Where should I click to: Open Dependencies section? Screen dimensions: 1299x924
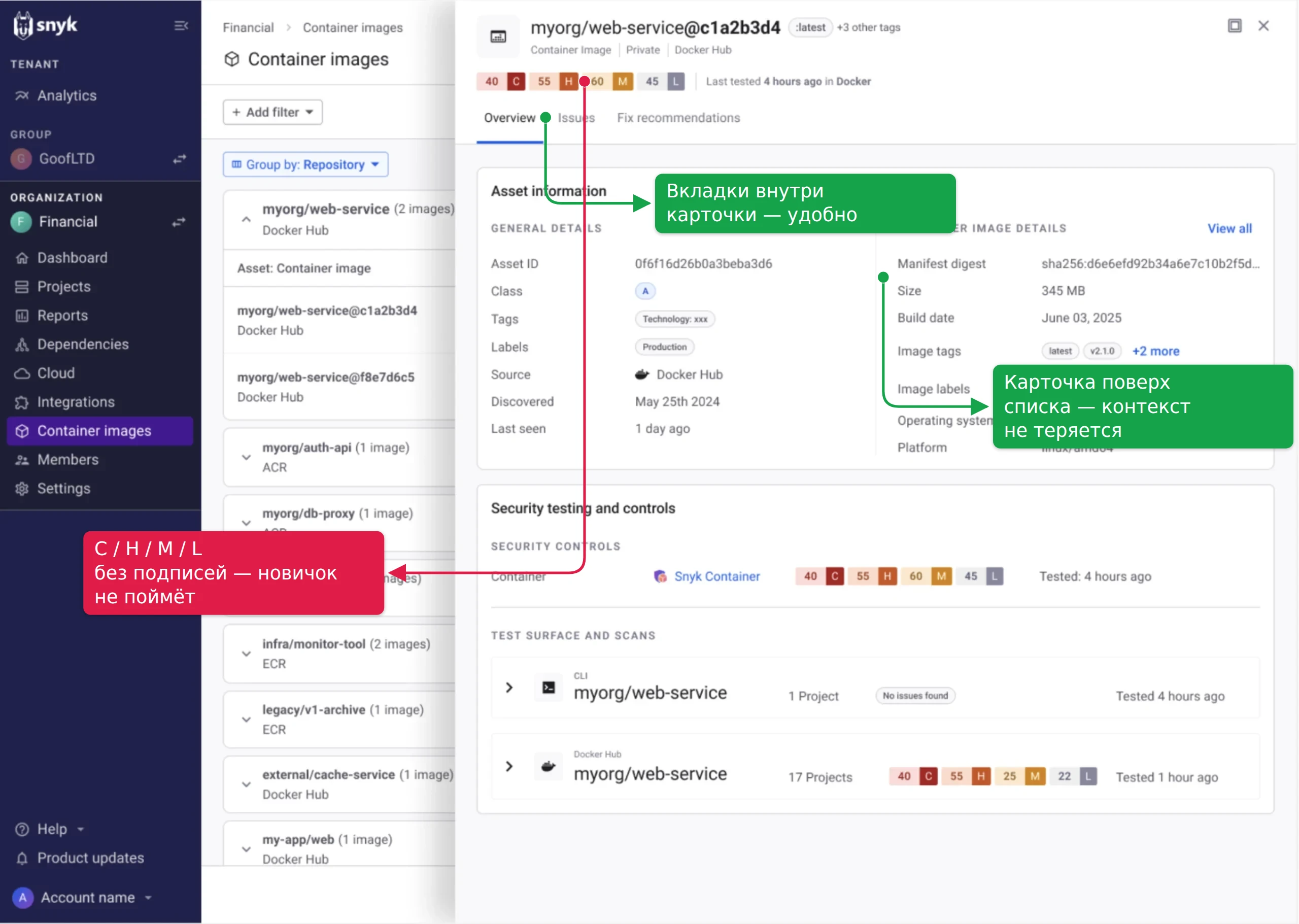[x=72, y=344]
